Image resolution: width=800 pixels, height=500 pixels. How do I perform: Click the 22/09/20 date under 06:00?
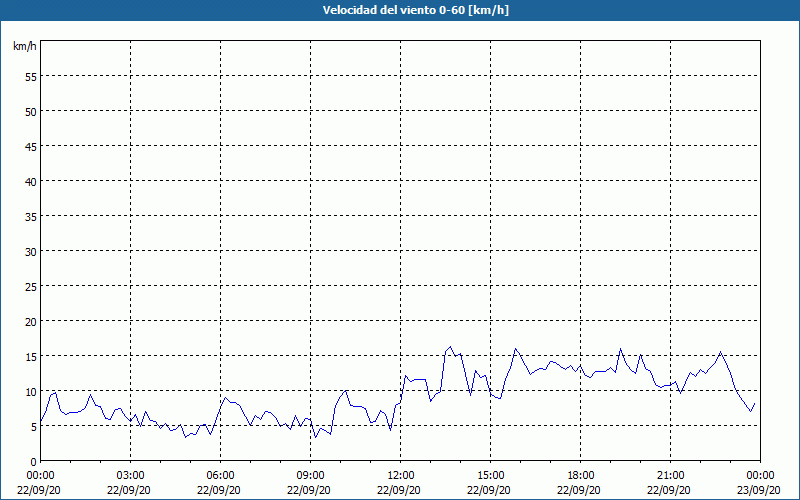click(219, 490)
